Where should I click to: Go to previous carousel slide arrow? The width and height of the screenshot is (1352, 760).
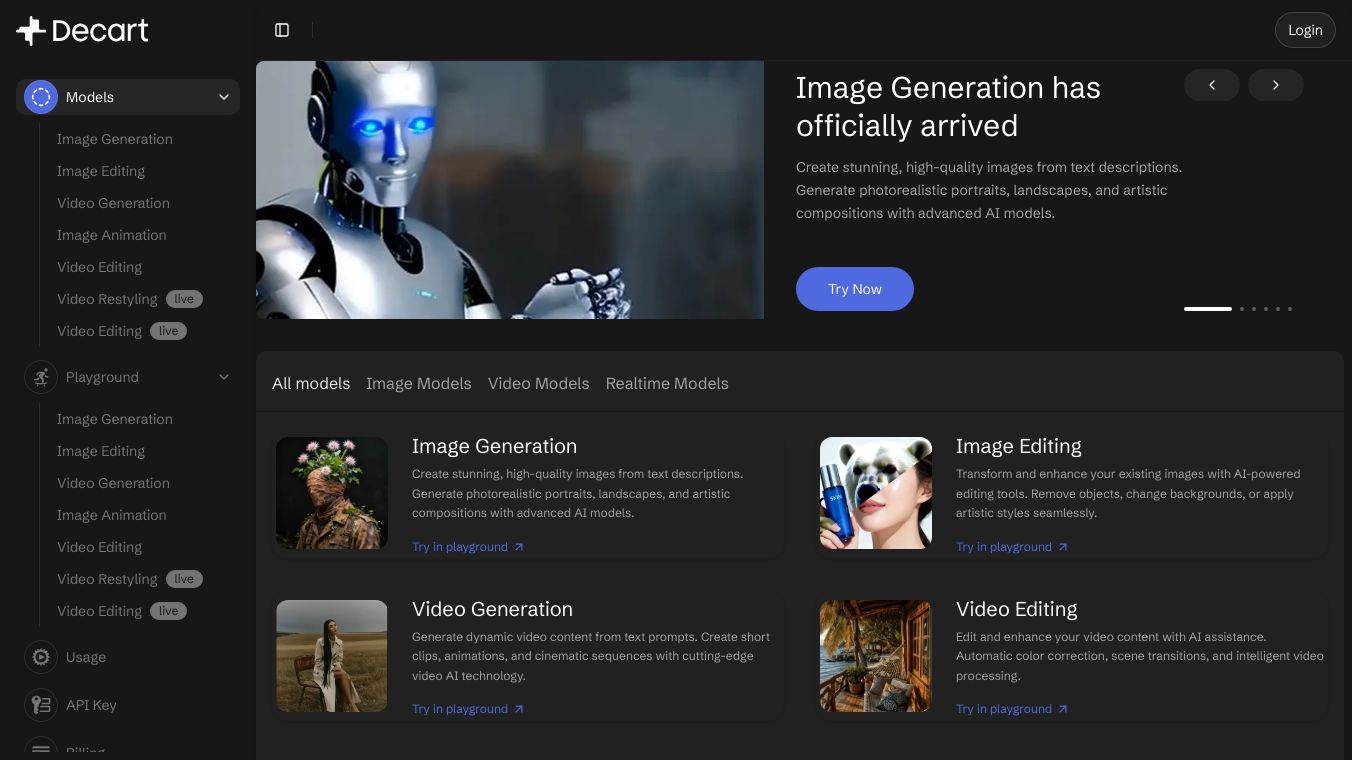click(x=1211, y=85)
